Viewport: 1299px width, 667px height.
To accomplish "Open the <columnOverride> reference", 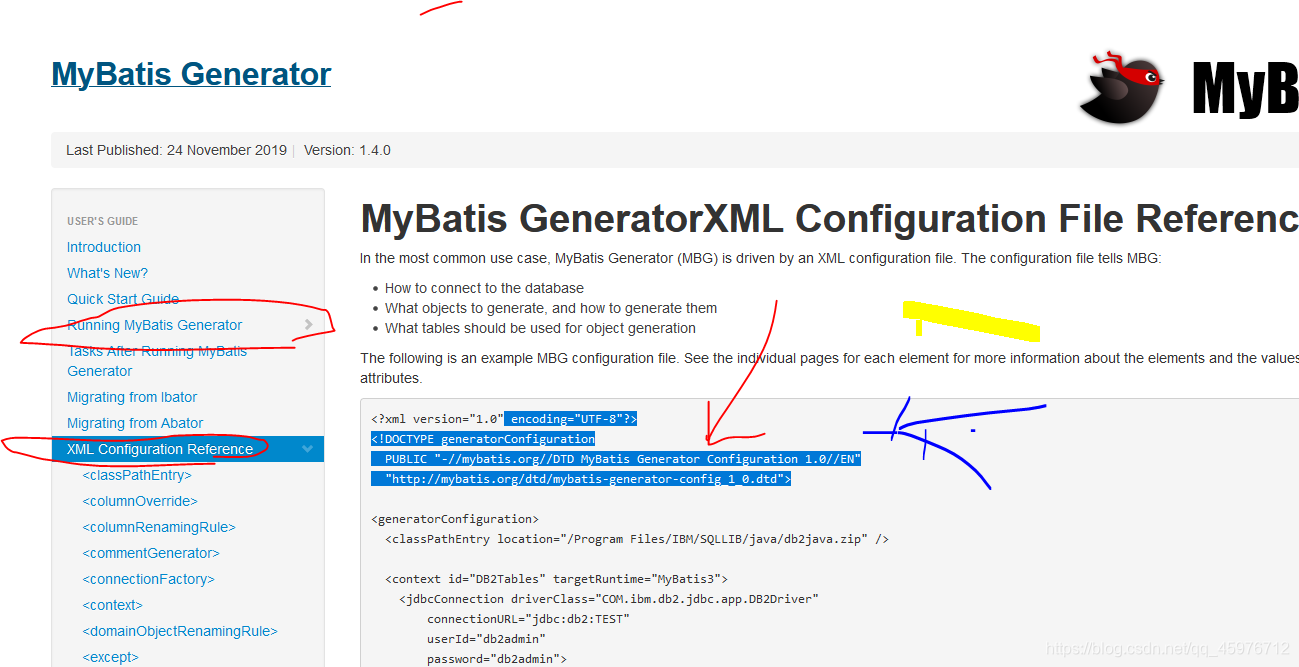I will (x=140, y=501).
